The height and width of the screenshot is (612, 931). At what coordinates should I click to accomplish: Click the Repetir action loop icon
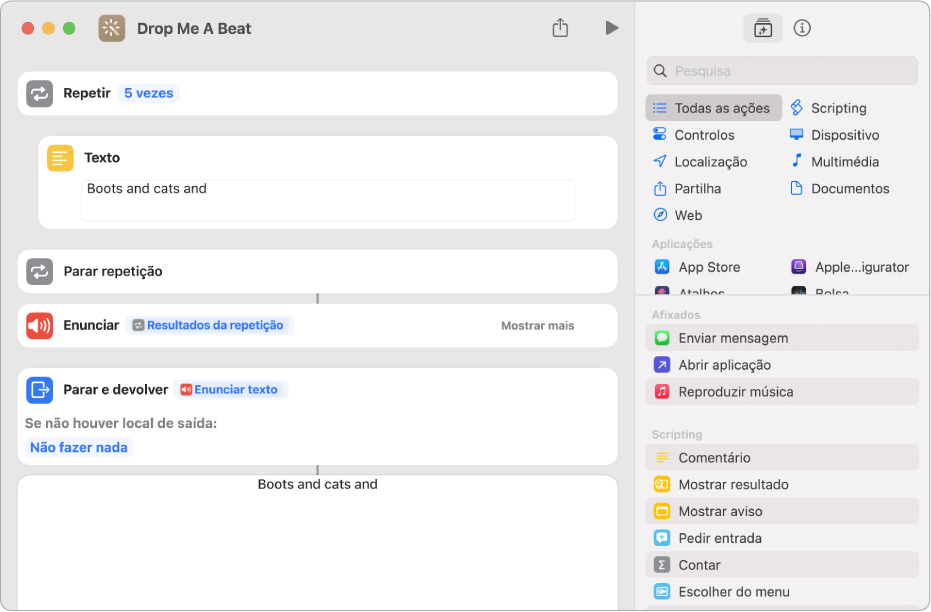tap(39, 93)
